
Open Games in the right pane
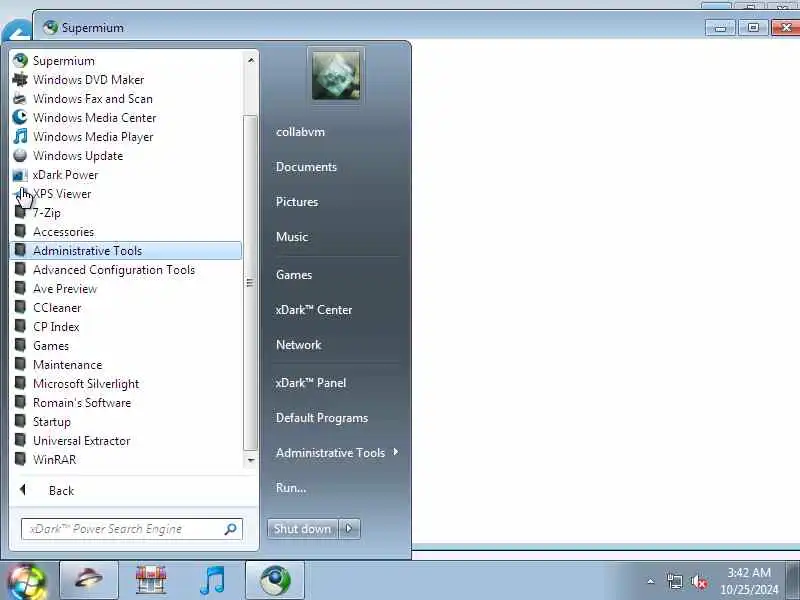coord(294,274)
